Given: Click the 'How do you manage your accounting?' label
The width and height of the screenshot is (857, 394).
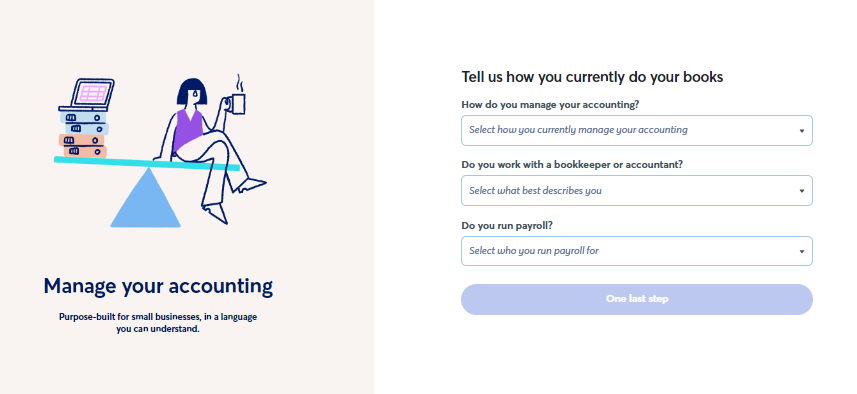Looking at the screenshot, I should click(x=550, y=104).
